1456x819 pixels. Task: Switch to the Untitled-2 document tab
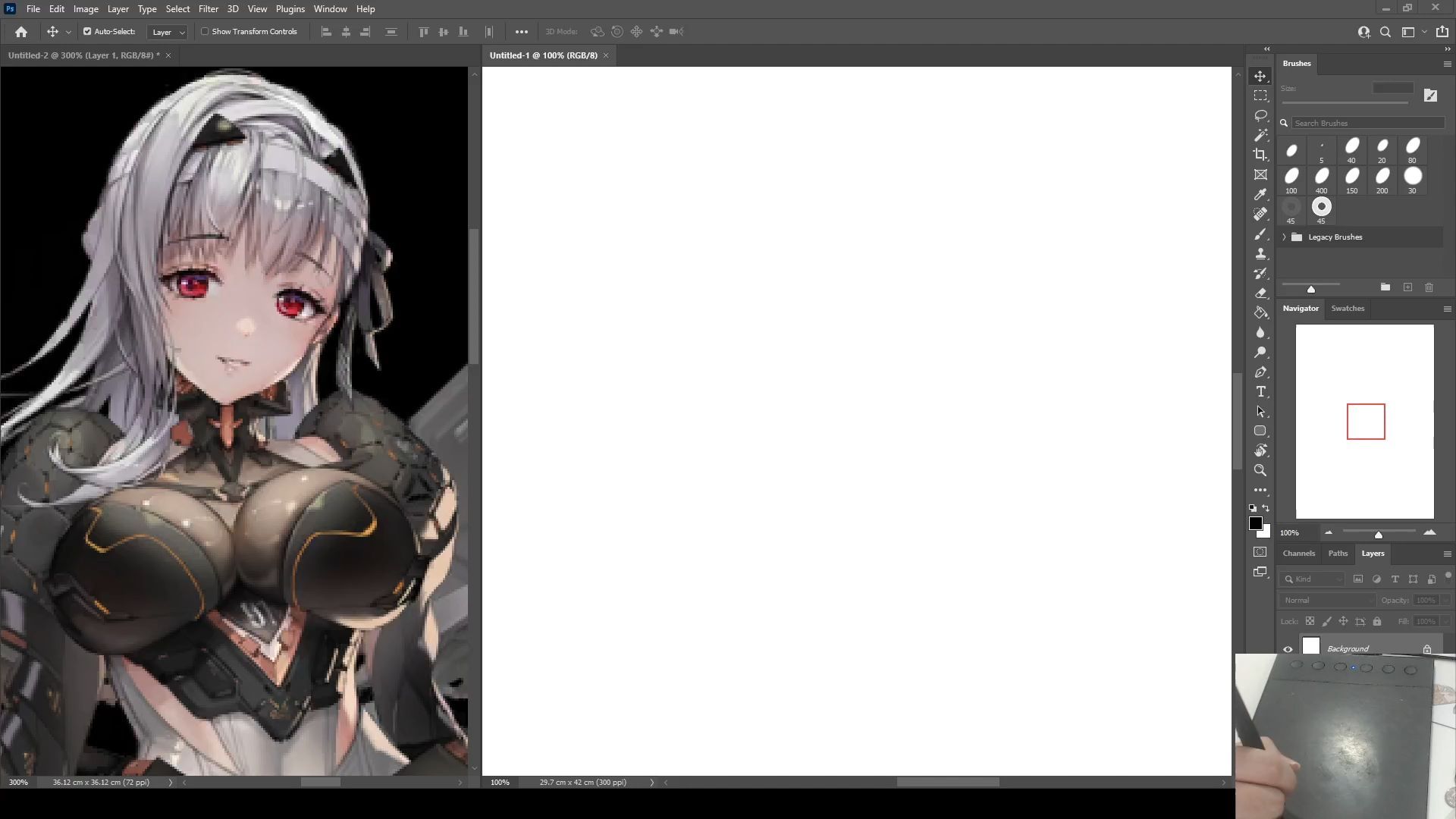tap(83, 55)
